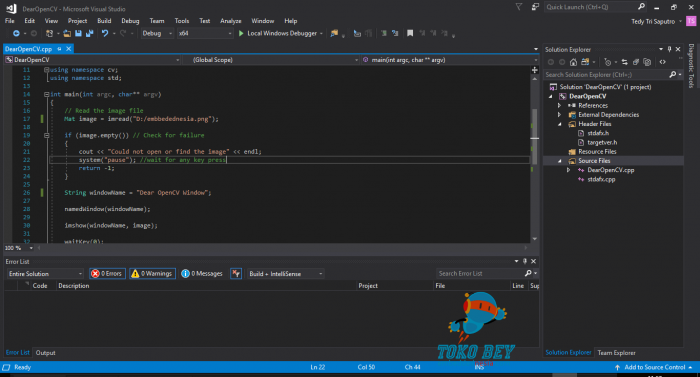
Task: Click the bookmark toggle icon in toolbar
Action: (410, 34)
